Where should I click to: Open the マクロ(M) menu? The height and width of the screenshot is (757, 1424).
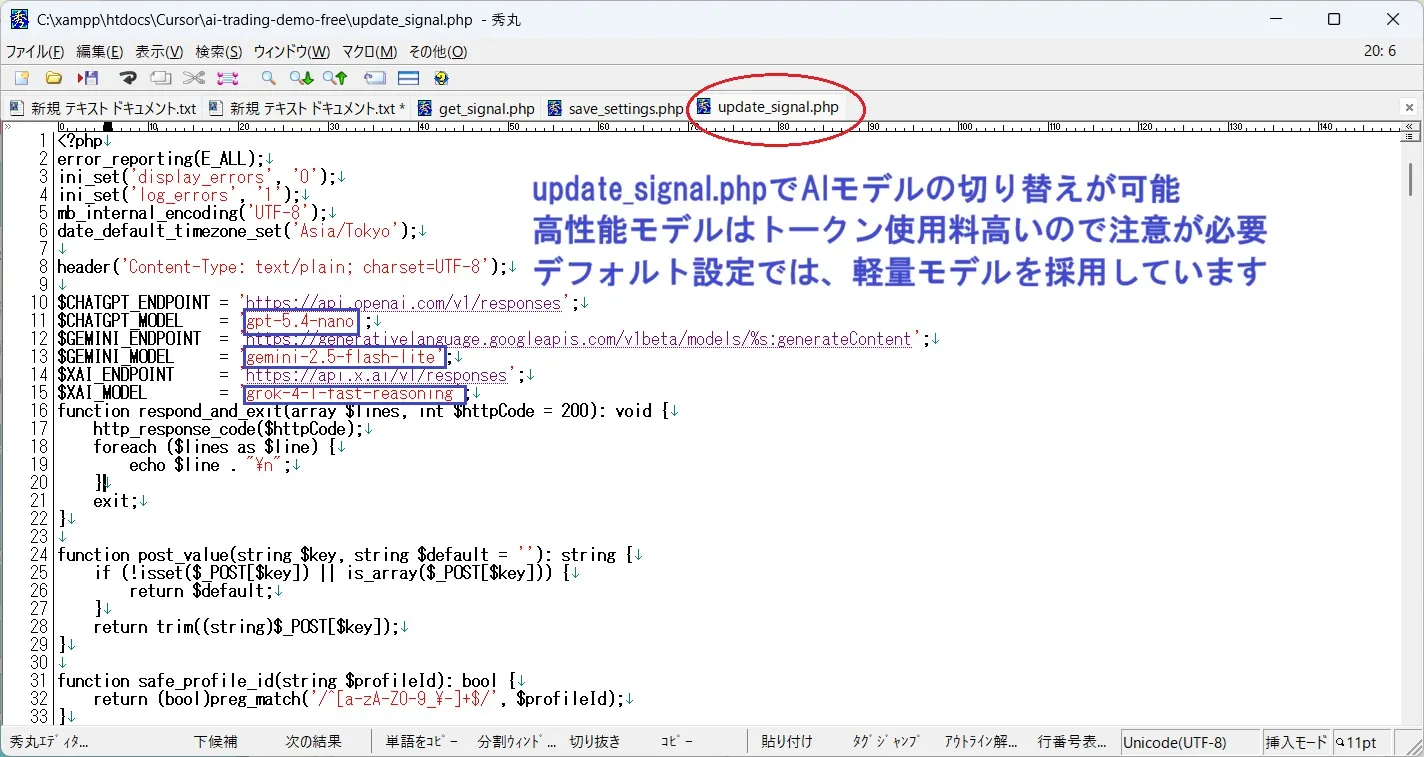[369, 52]
